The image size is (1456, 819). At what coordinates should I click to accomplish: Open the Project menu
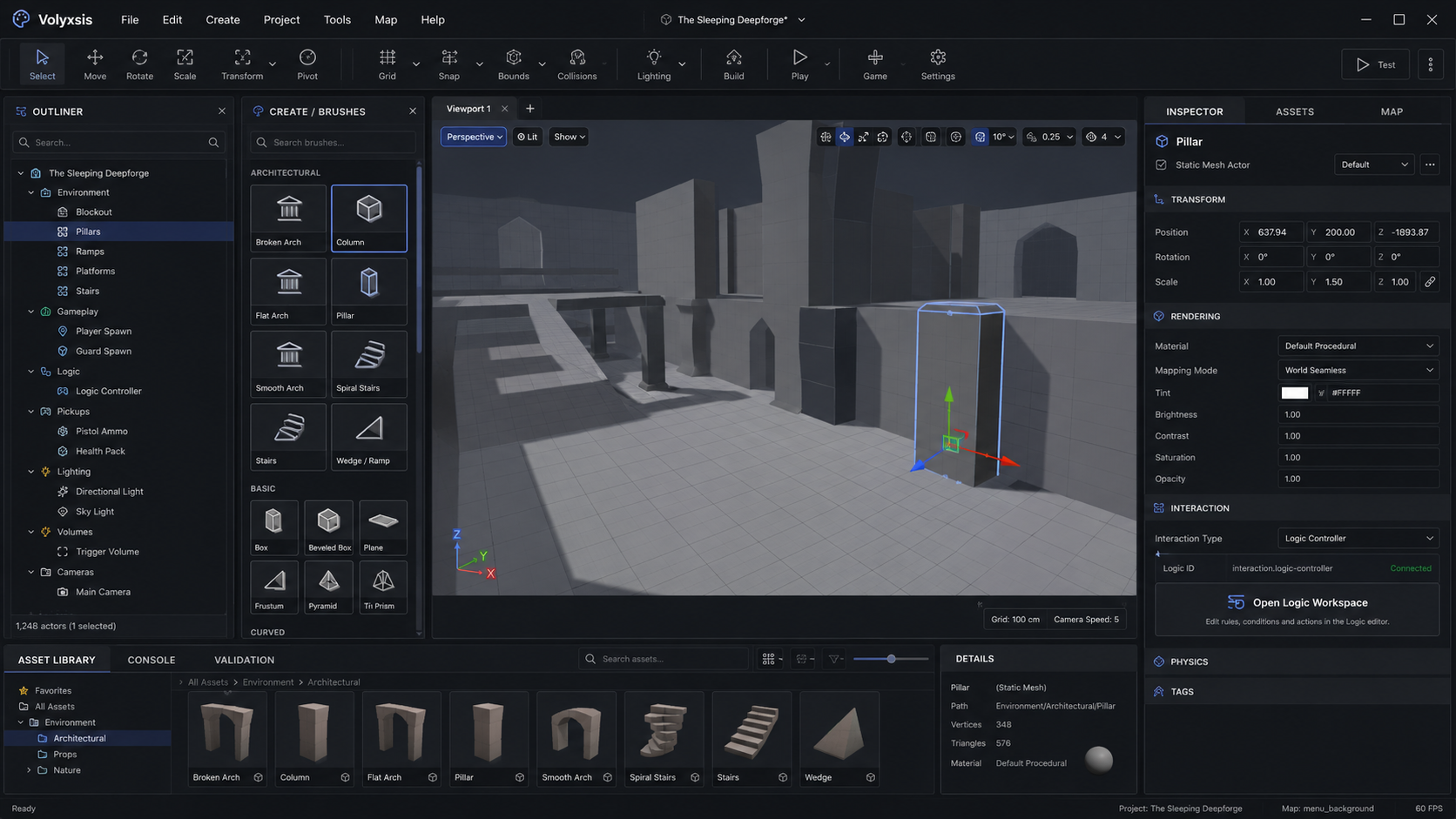(x=281, y=20)
